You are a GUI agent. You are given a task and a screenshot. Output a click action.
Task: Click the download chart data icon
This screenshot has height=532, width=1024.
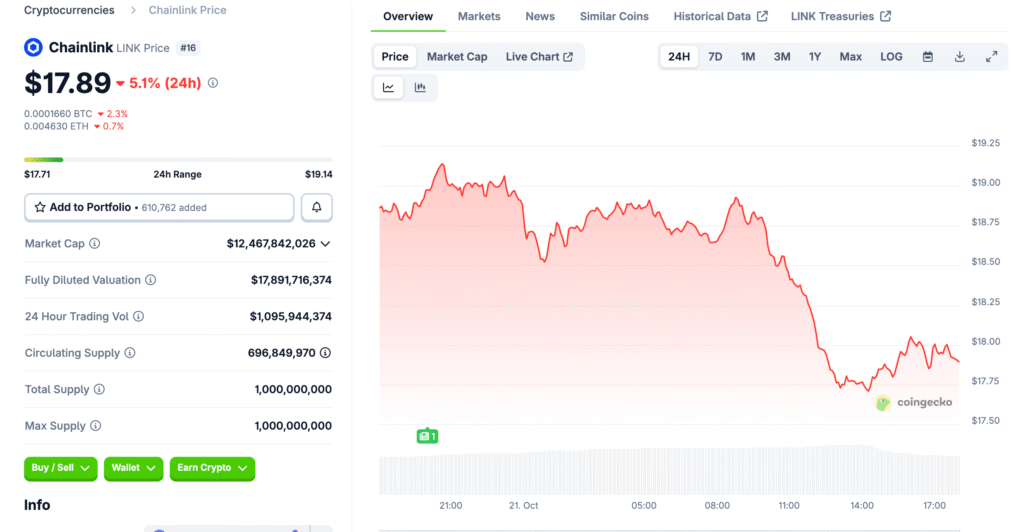pyautogui.click(x=959, y=57)
